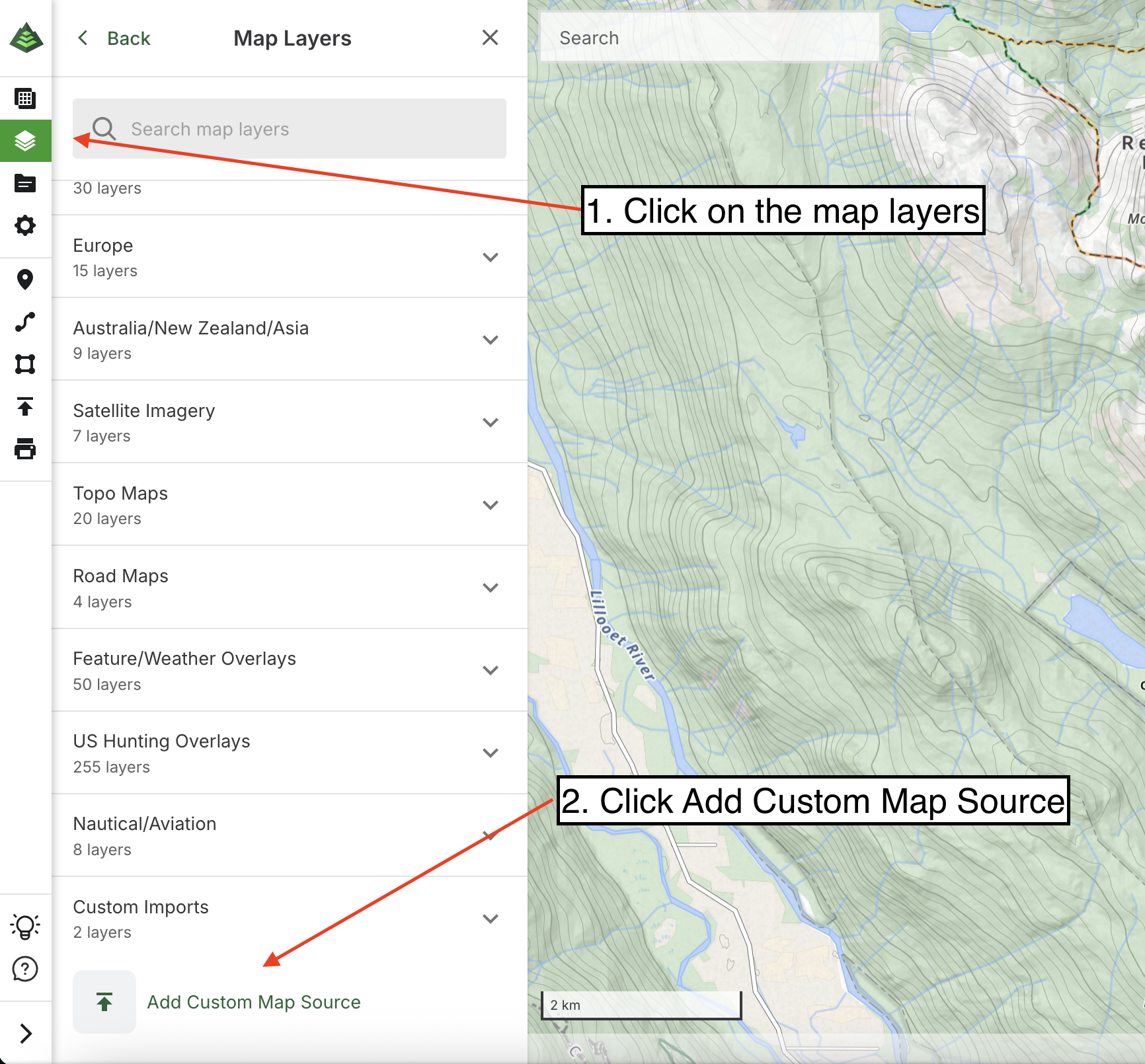The height and width of the screenshot is (1064, 1145).
Task: Open the help question mark icon
Action: click(25, 969)
